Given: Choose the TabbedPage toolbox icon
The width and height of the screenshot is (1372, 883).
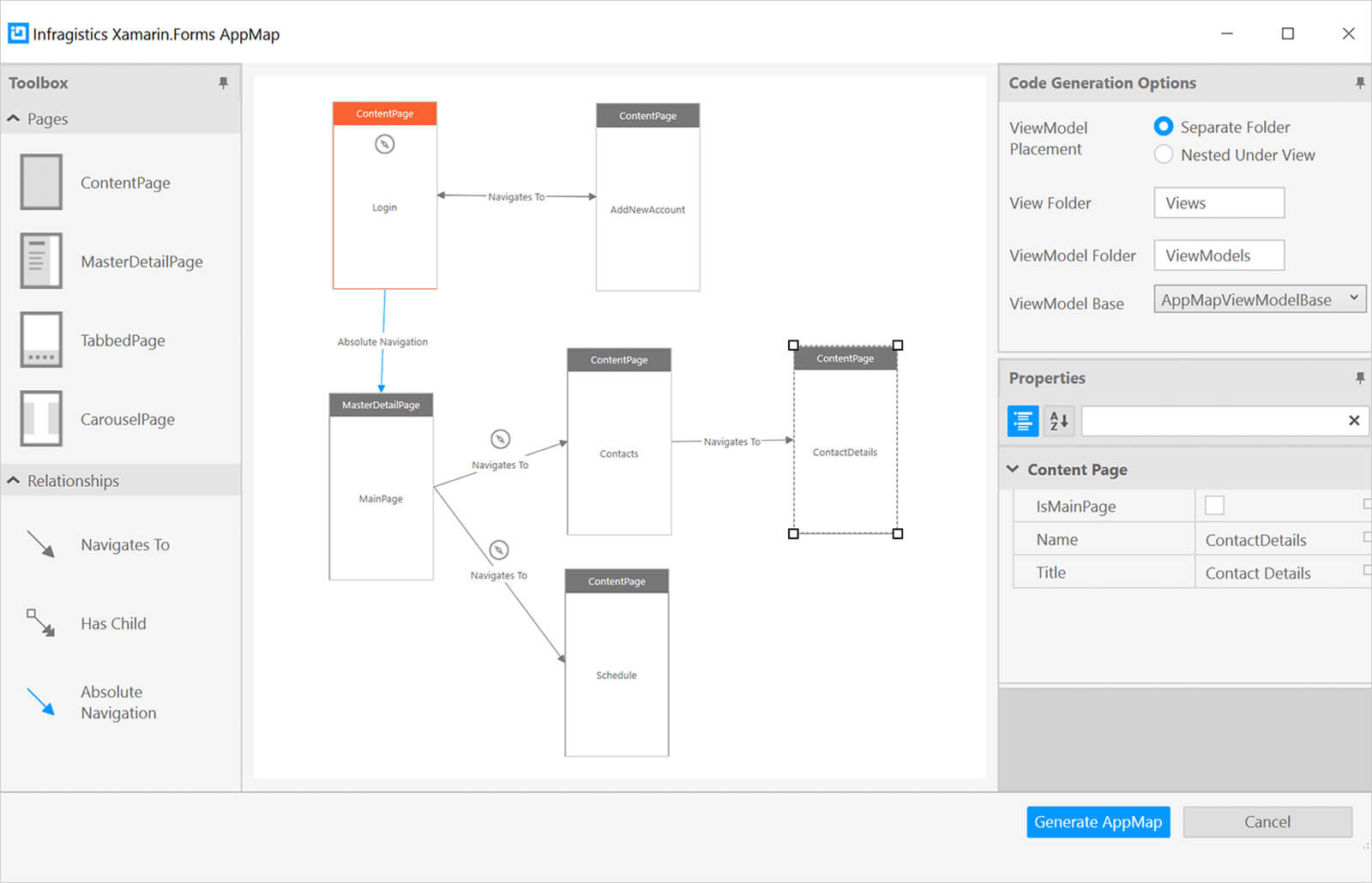Looking at the screenshot, I should (x=41, y=339).
